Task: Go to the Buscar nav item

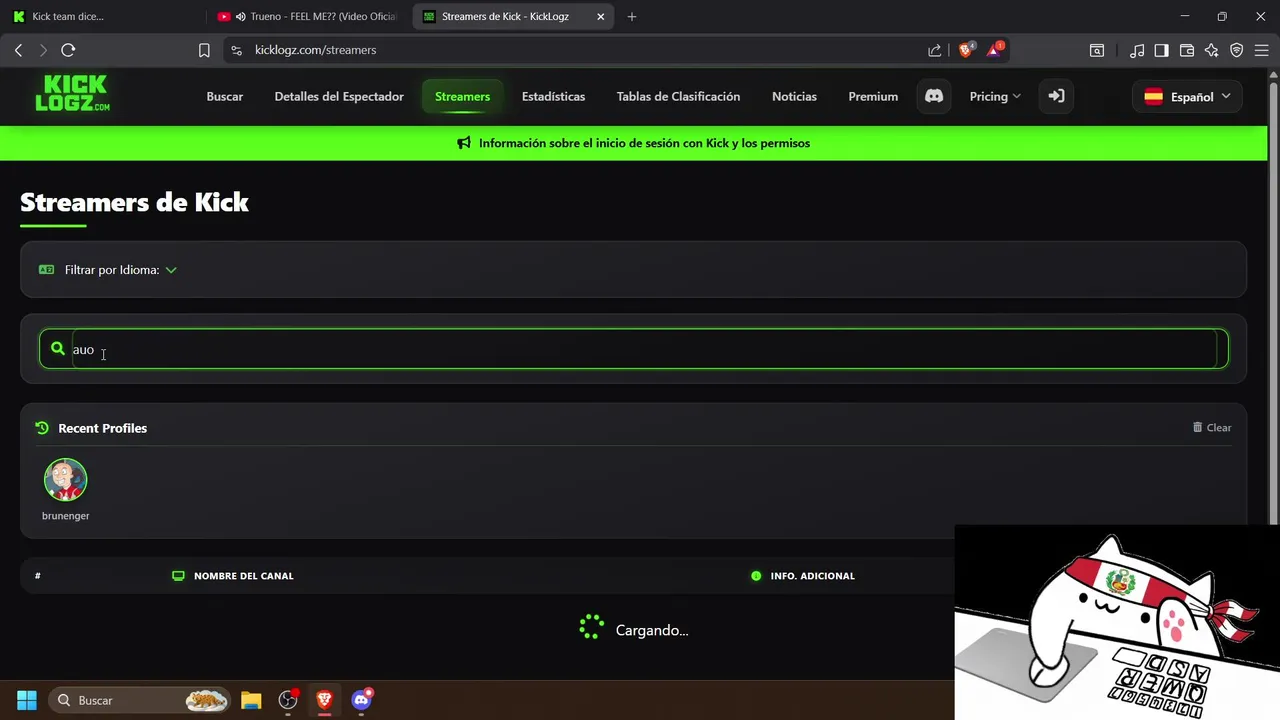Action: tap(225, 96)
